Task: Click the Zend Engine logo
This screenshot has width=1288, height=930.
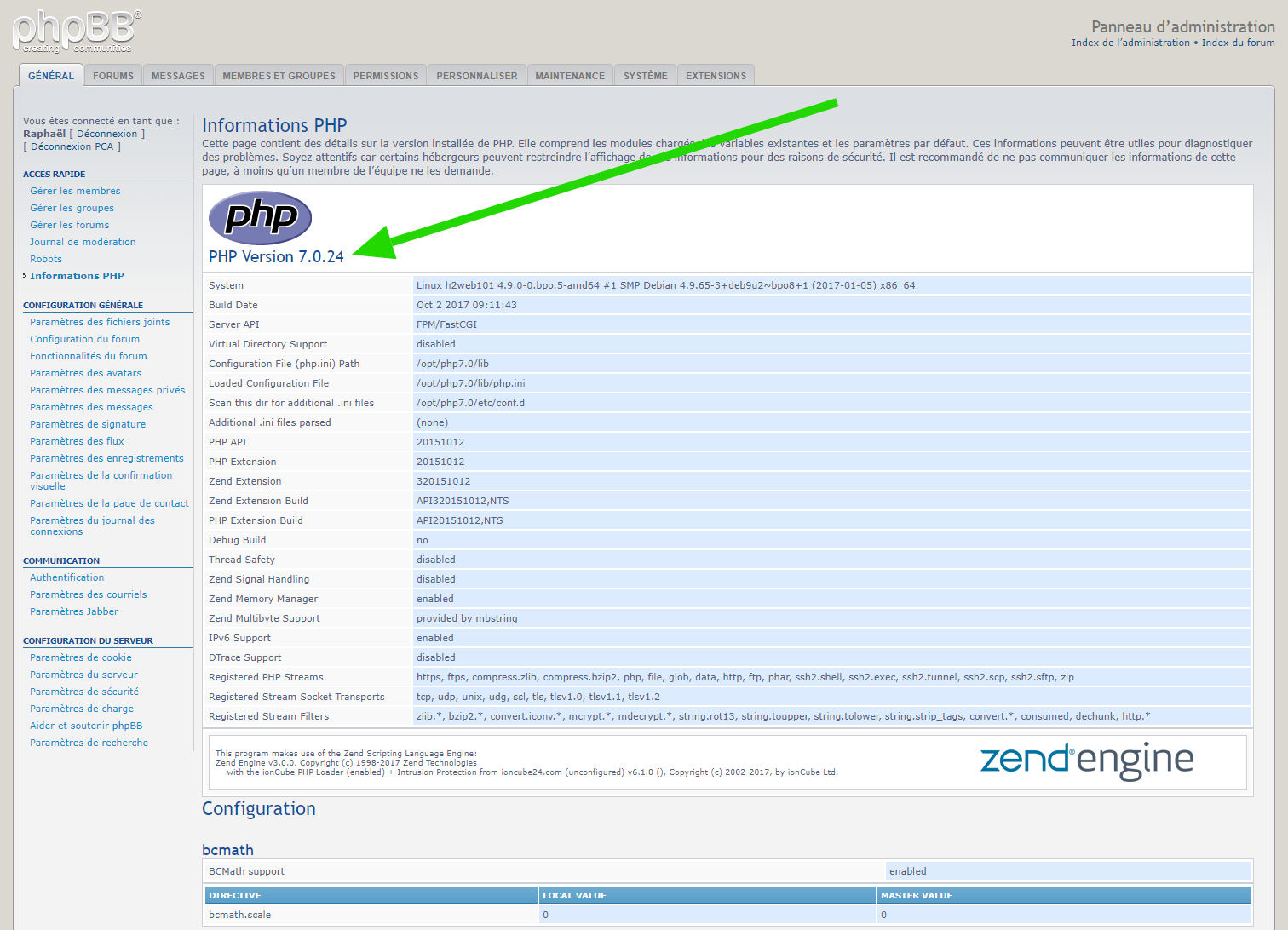Action: pyautogui.click(x=1086, y=760)
